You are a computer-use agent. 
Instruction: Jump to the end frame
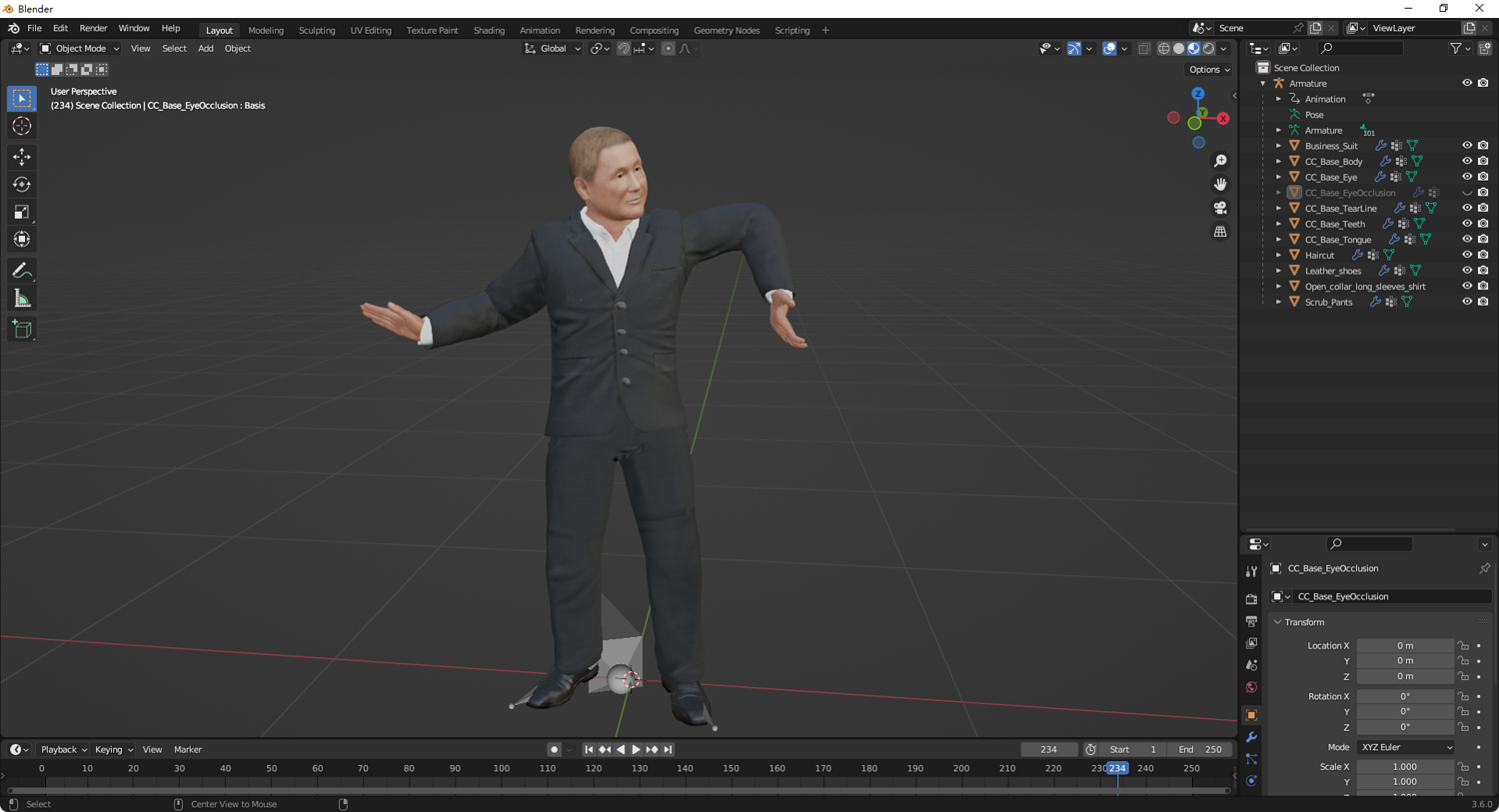point(669,749)
